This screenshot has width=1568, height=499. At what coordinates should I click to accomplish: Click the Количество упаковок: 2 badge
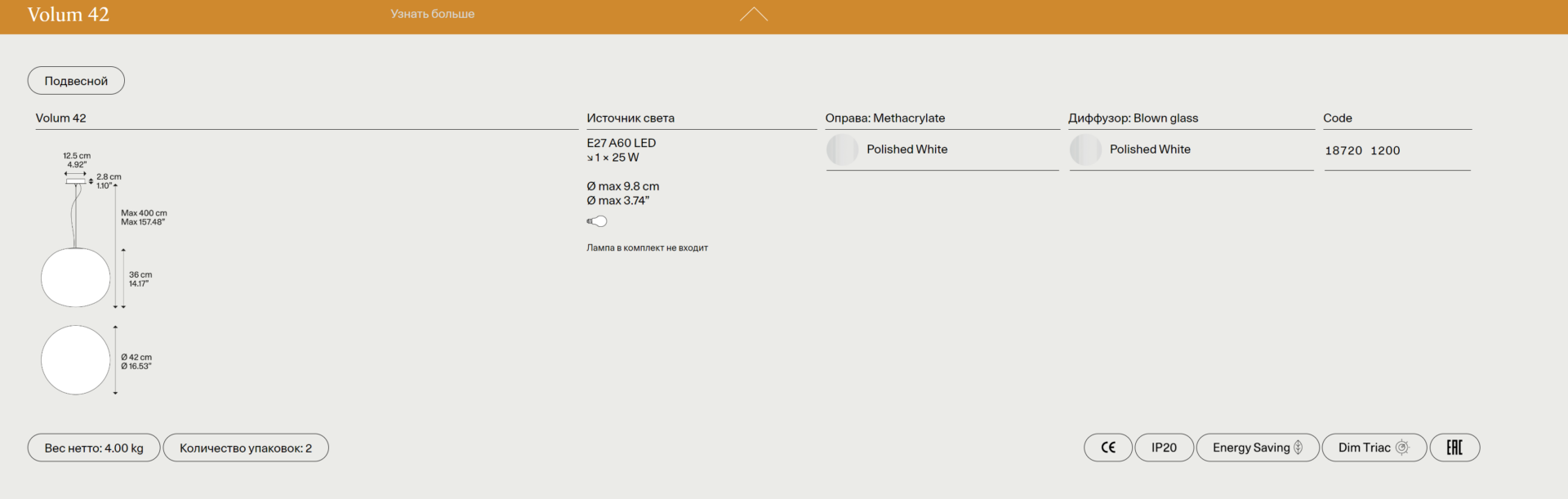click(246, 448)
